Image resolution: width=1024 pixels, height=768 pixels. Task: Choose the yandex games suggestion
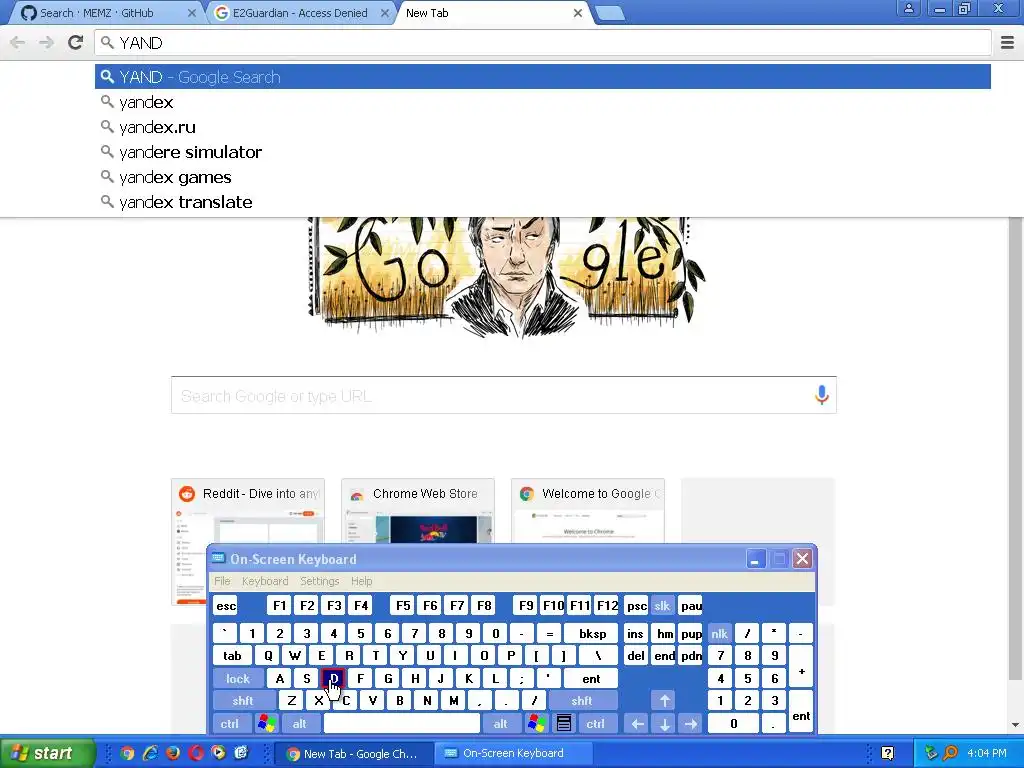click(x=543, y=177)
